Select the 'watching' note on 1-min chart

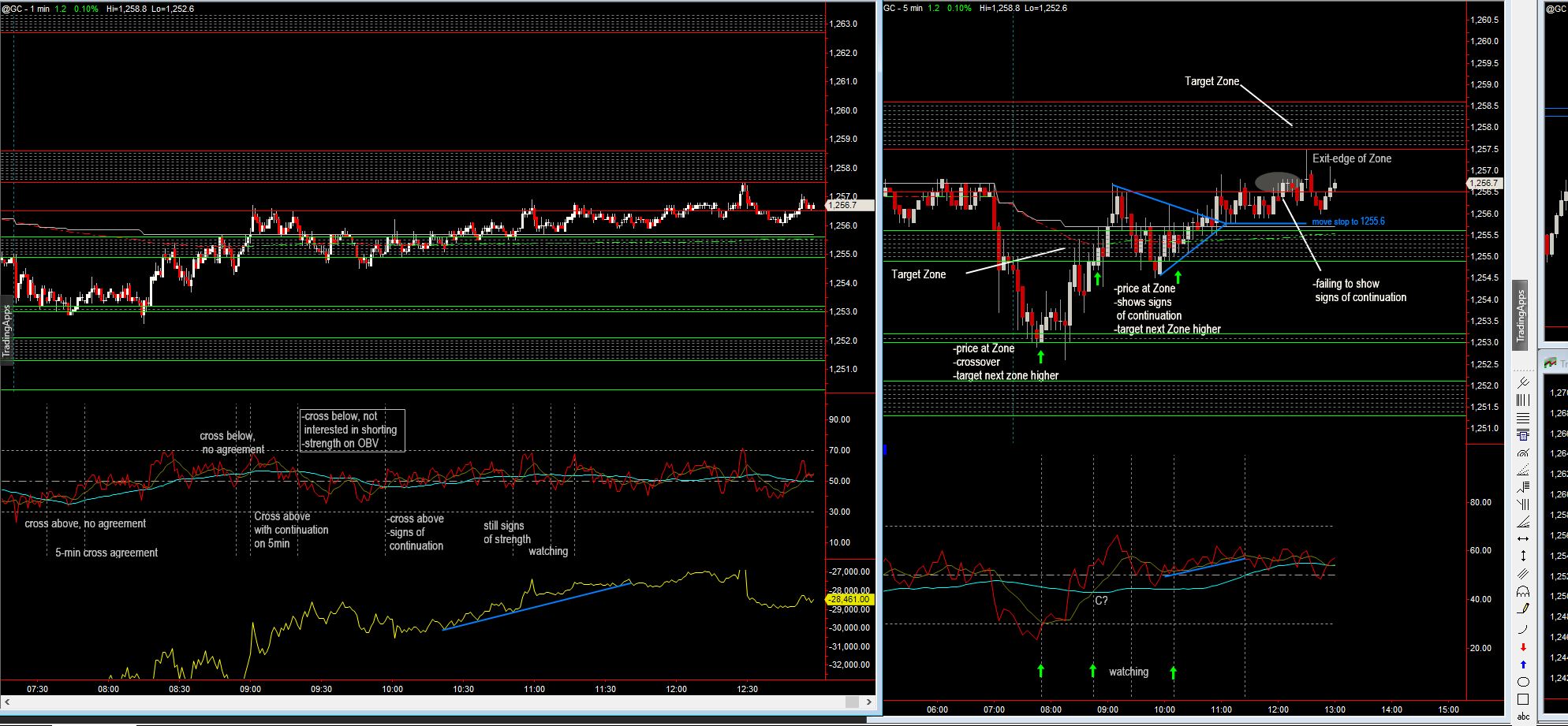coord(548,551)
